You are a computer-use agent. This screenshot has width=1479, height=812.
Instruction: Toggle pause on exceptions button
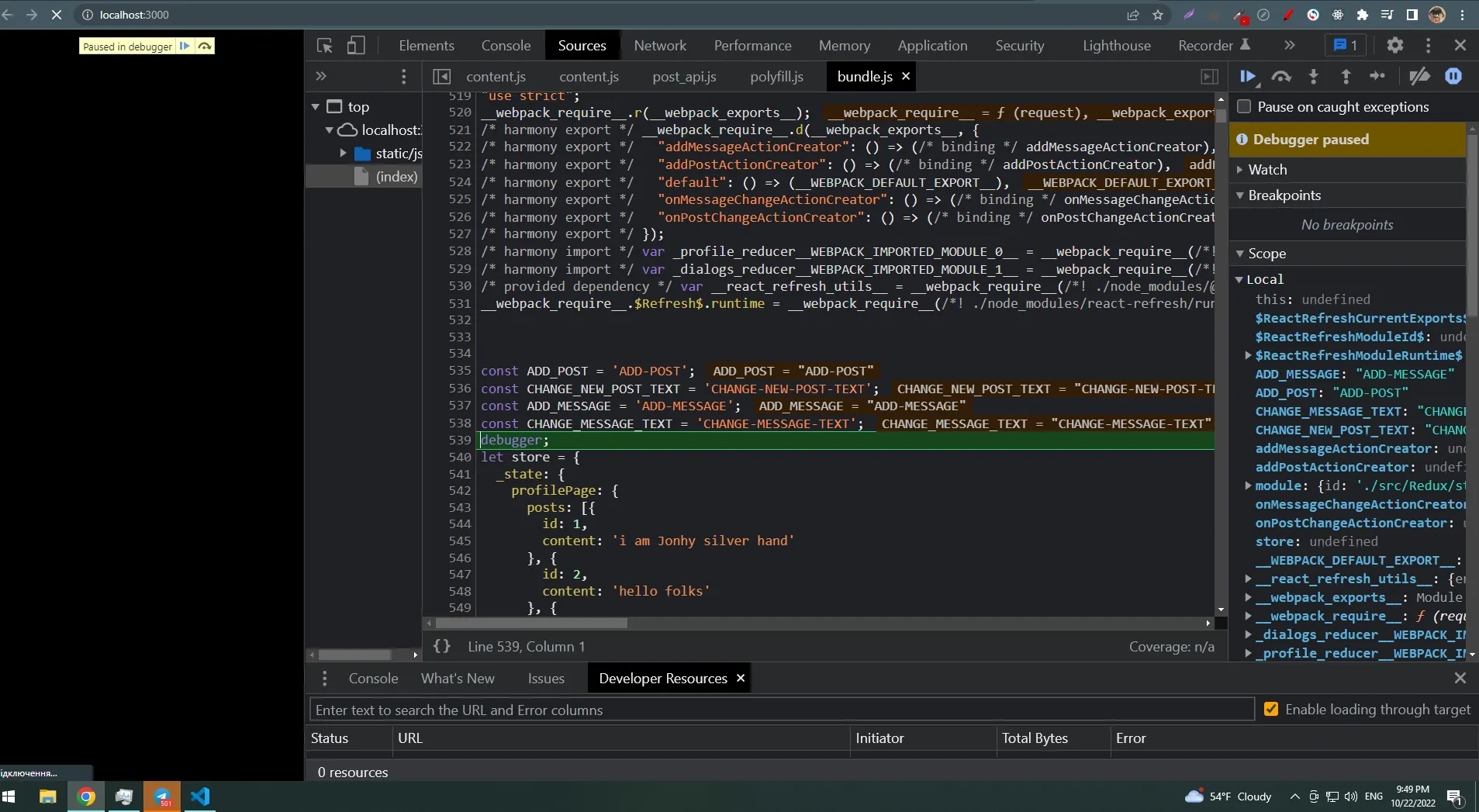click(x=1453, y=76)
